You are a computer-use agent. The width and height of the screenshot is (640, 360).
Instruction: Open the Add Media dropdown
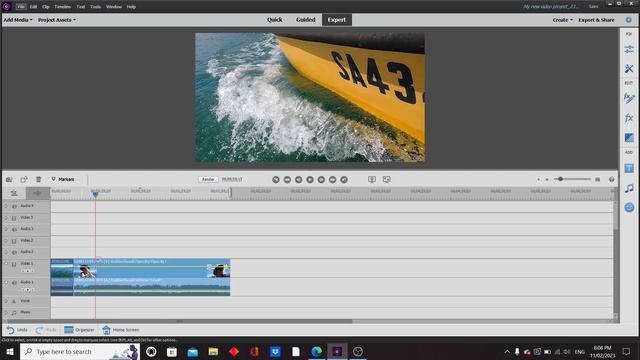18,20
